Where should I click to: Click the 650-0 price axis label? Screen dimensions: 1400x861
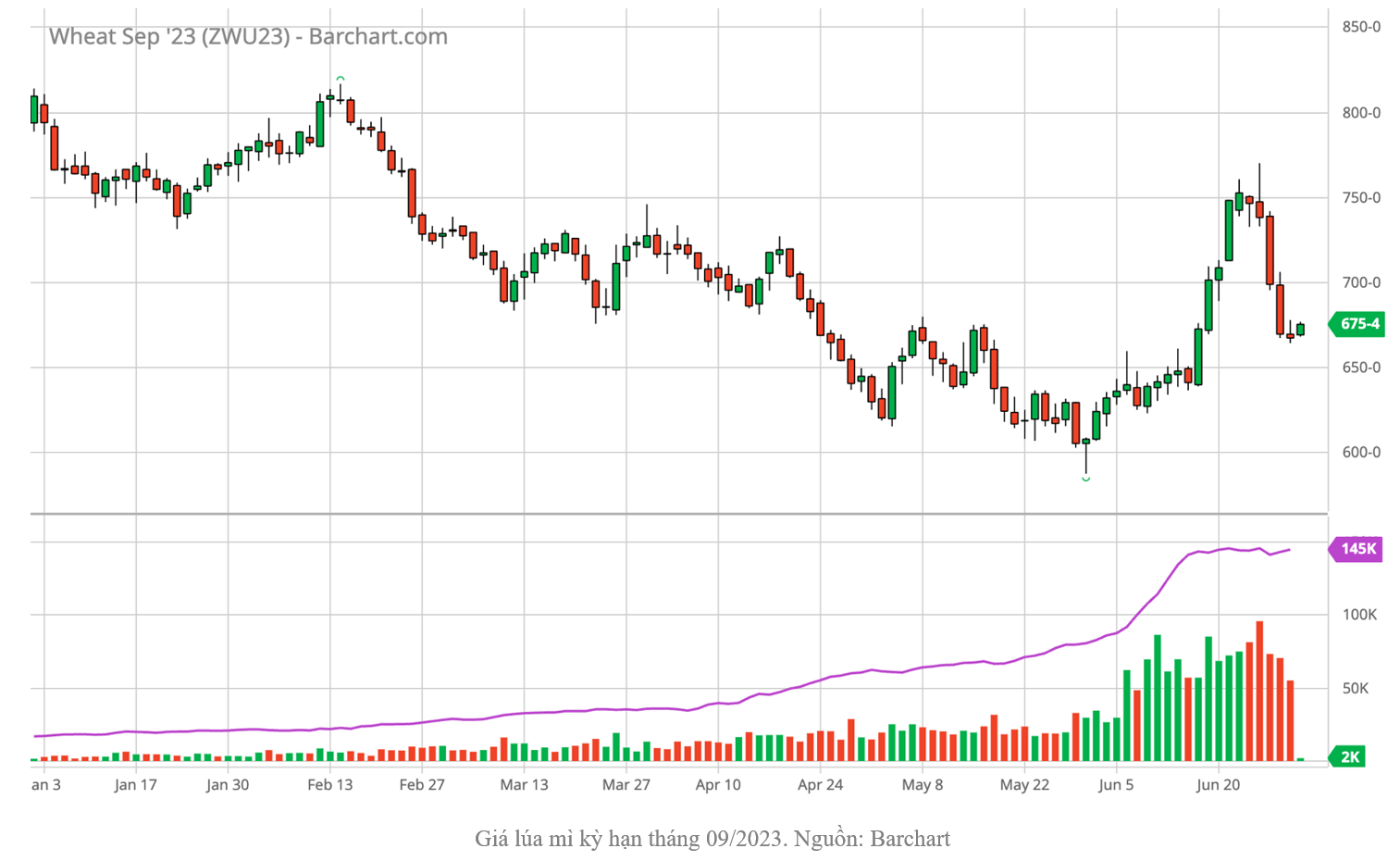[x=1361, y=368]
